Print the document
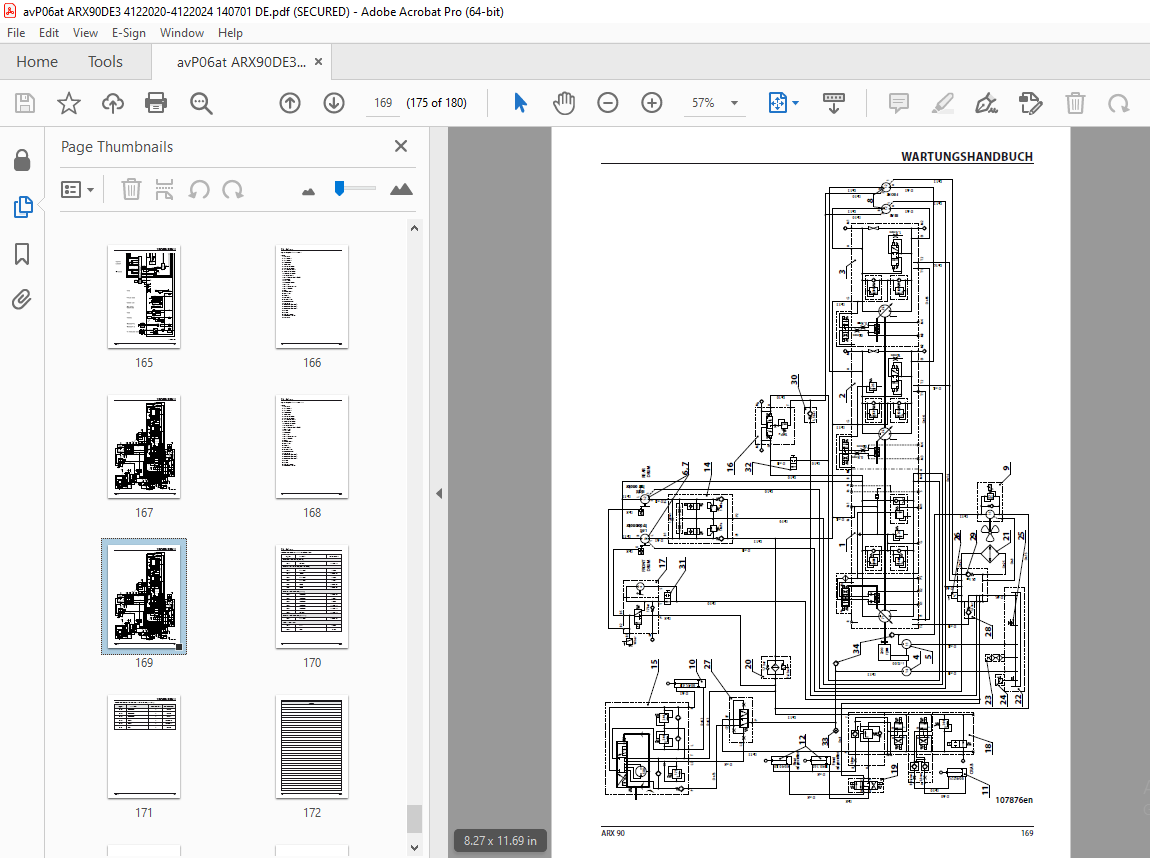Viewport: 1150px width, 858px height. click(x=156, y=103)
